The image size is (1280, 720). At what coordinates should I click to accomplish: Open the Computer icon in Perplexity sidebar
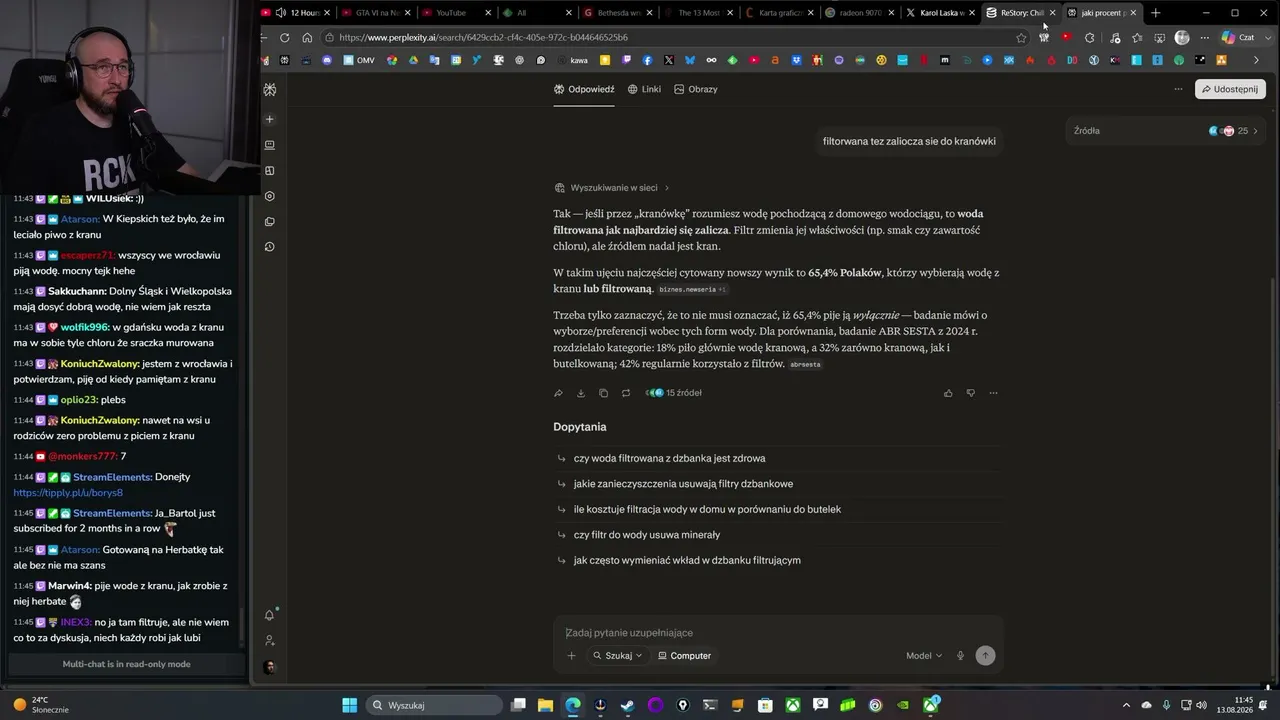point(269,145)
